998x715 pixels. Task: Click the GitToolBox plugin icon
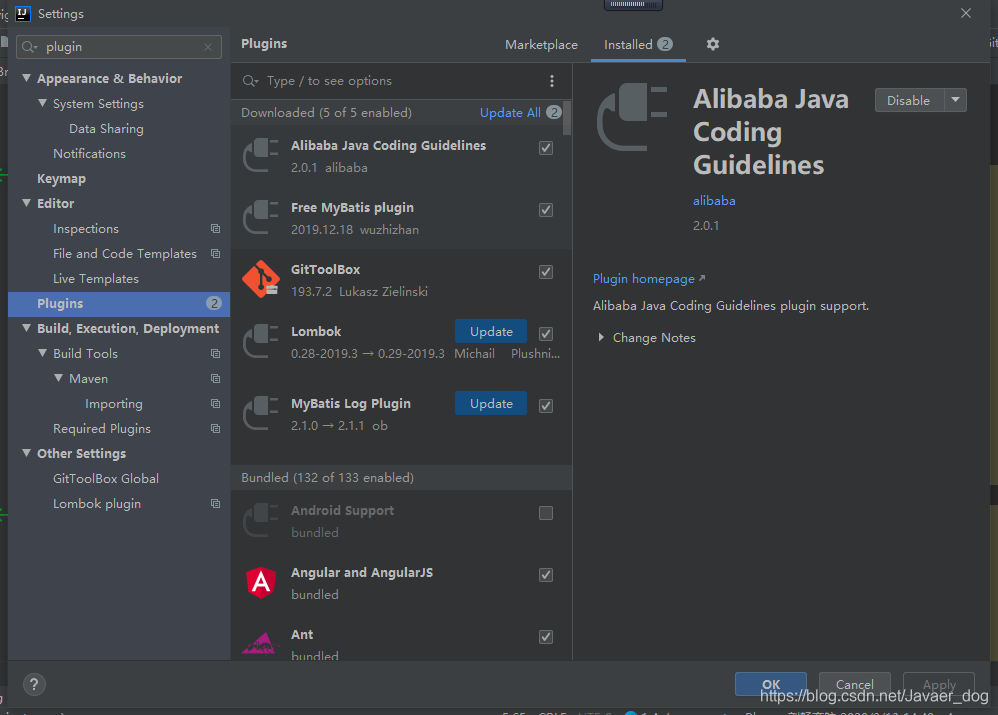point(261,279)
